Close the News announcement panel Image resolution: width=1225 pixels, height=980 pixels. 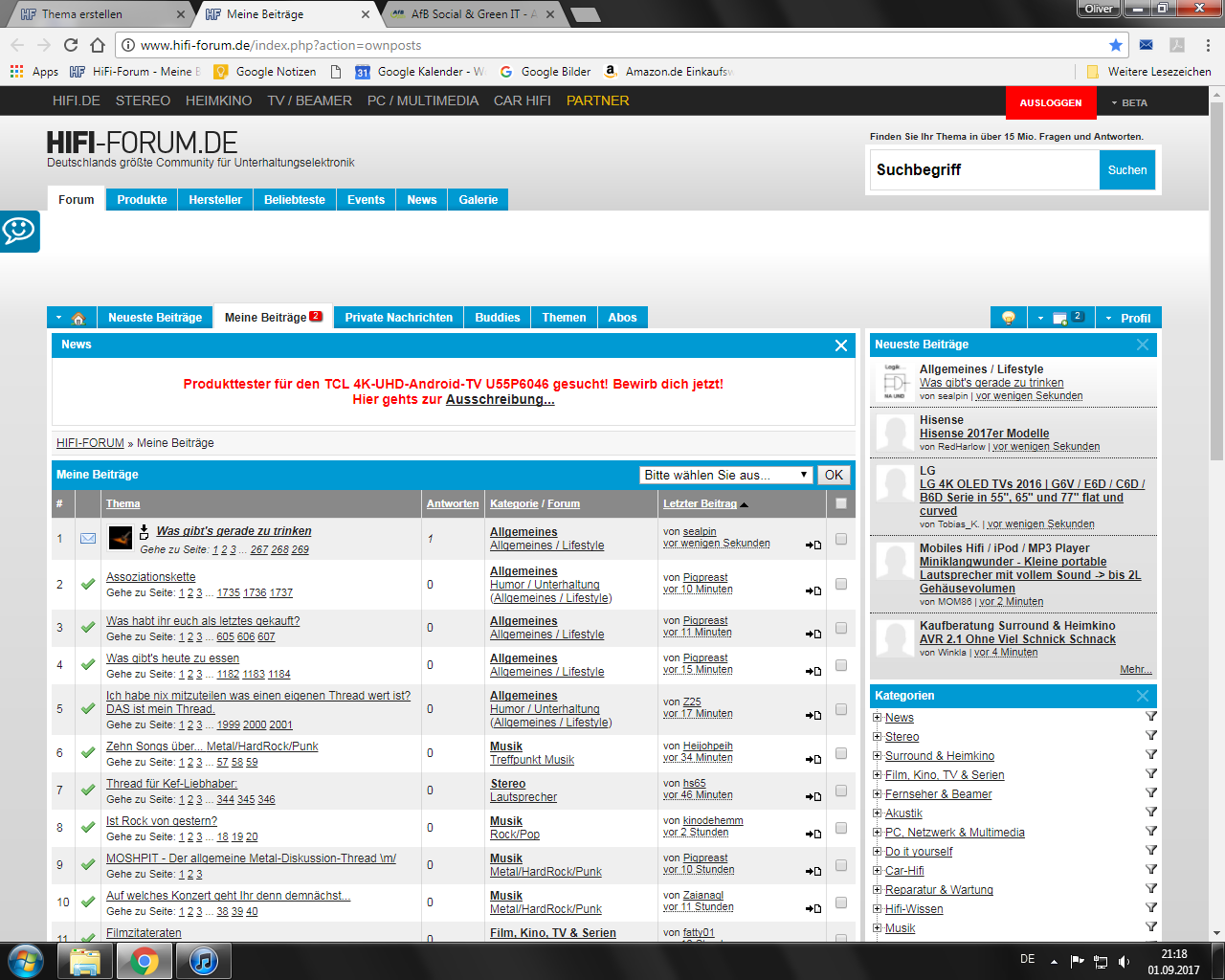[841, 345]
